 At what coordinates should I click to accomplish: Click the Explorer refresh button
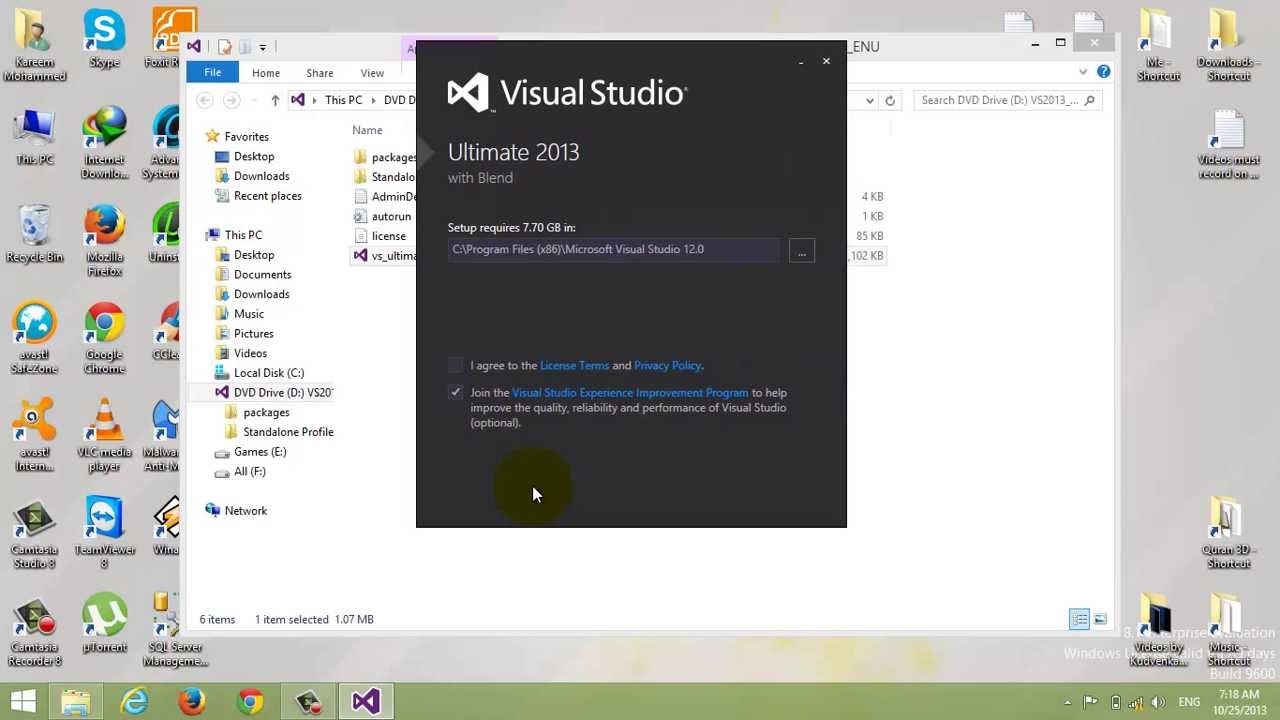[890, 100]
